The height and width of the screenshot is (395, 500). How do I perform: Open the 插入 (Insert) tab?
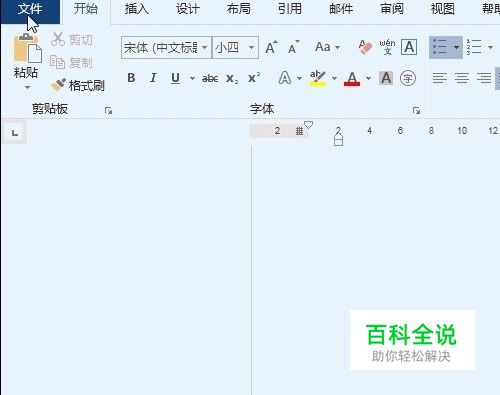(137, 9)
